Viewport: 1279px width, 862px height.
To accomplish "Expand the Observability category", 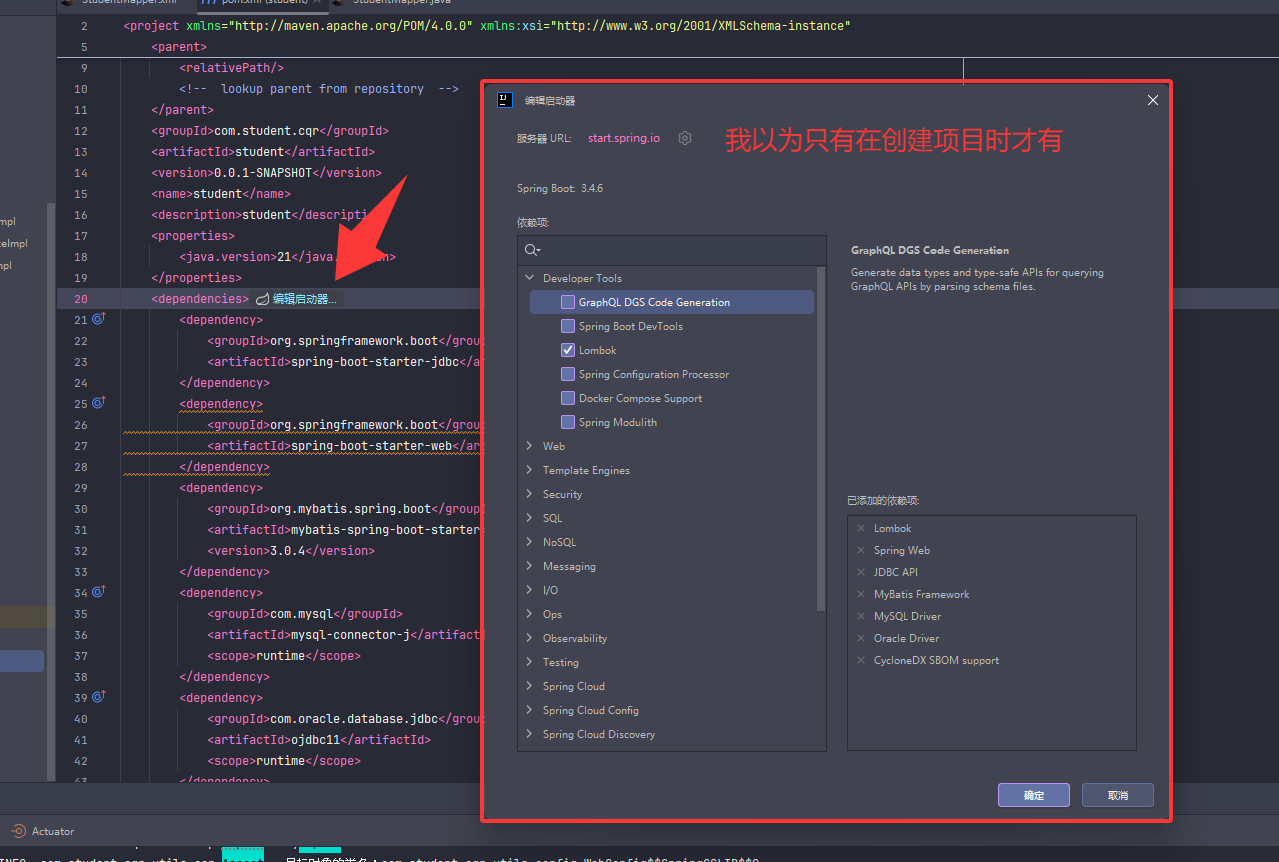I will point(530,638).
